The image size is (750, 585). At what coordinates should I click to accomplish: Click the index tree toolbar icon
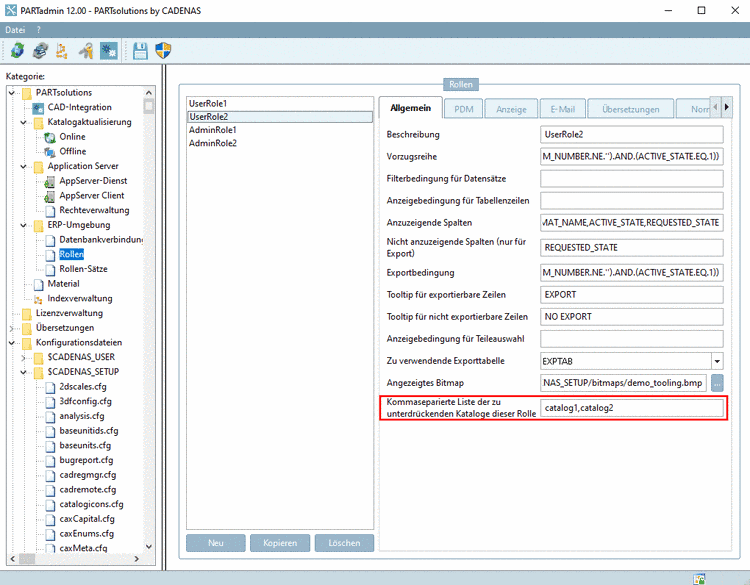tap(62, 51)
